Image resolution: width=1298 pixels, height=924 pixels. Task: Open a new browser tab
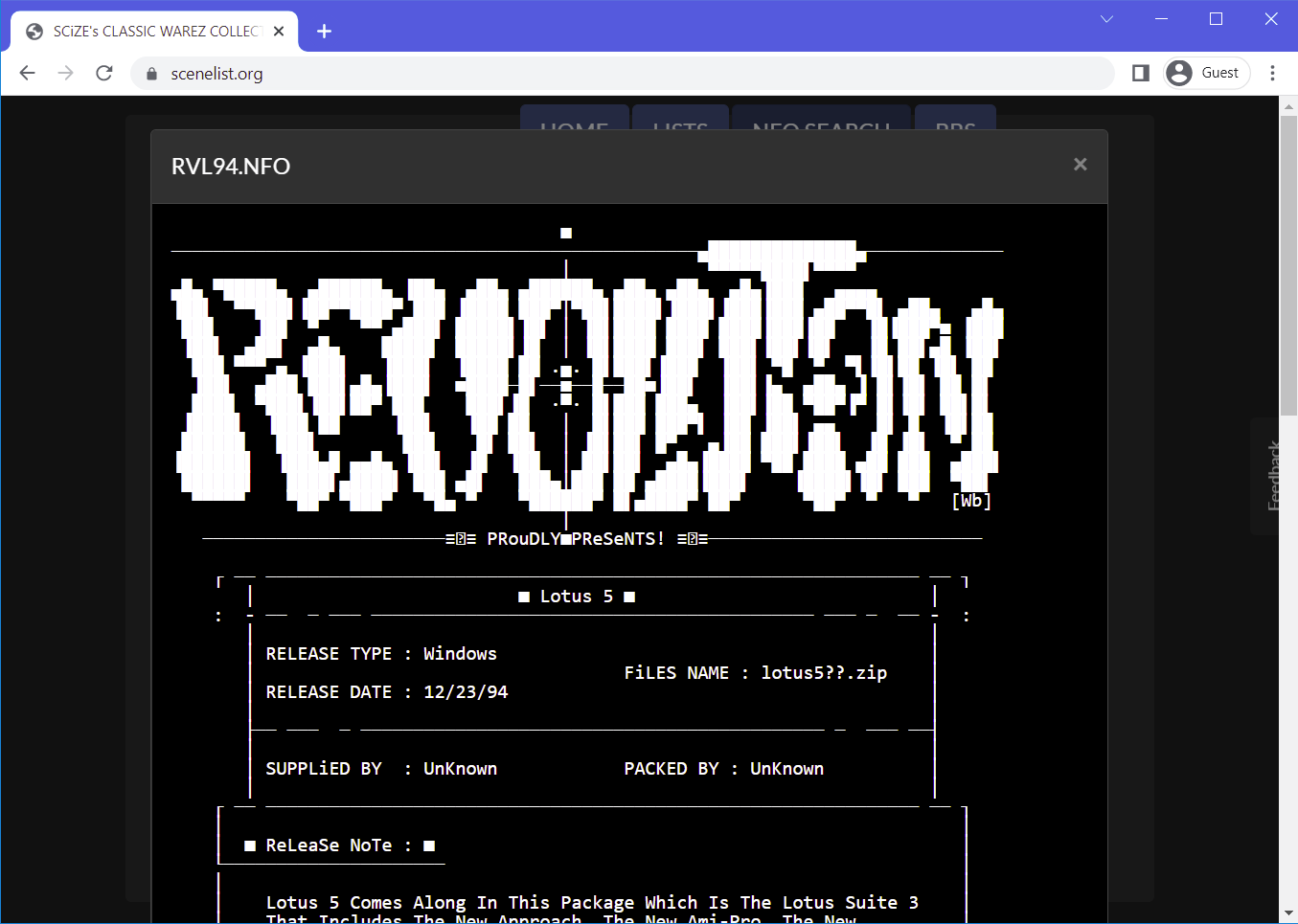(324, 32)
